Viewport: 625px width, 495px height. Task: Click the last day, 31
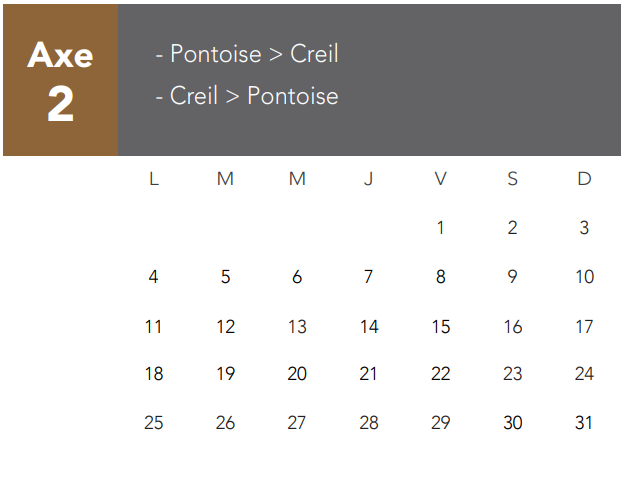point(584,423)
